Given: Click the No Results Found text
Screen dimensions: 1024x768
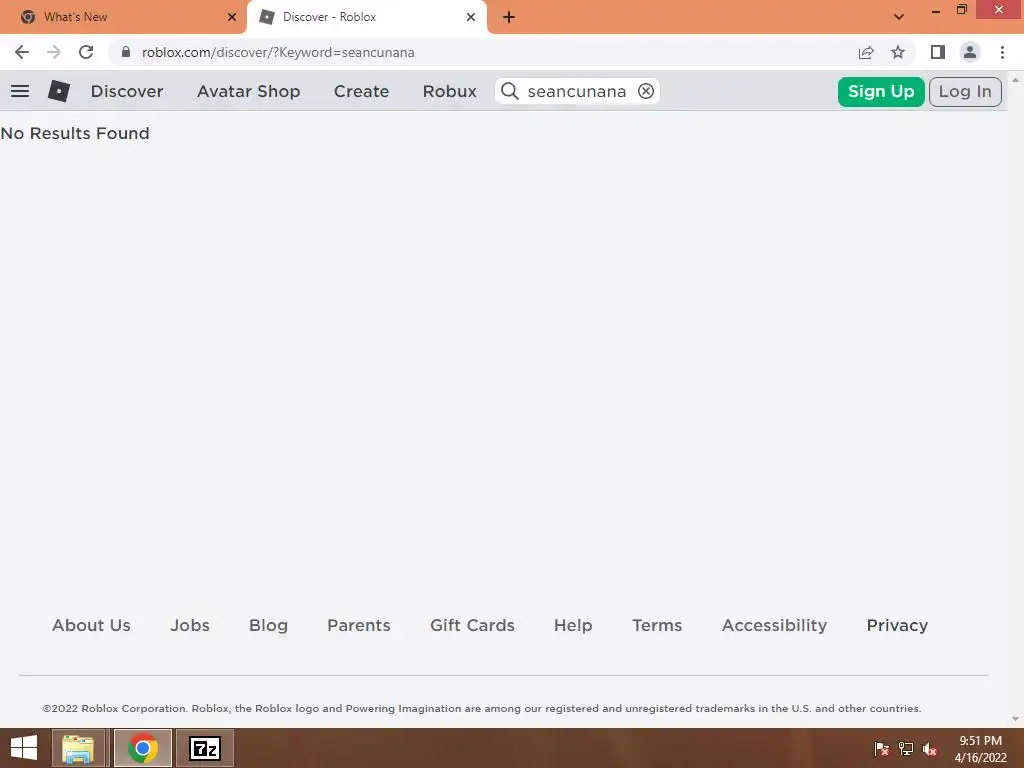Looking at the screenshot, I should (x=75, y=133).
